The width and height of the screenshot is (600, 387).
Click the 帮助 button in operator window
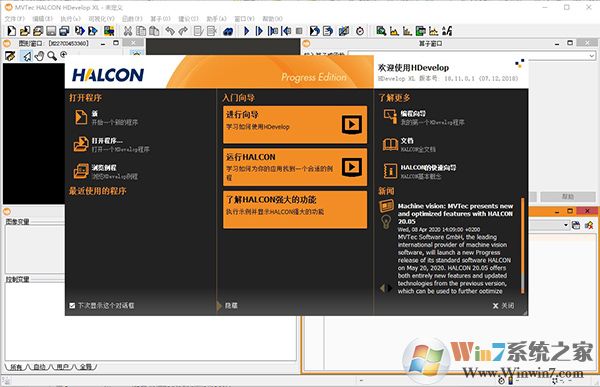pyautogui.click(x=567, y=197)
